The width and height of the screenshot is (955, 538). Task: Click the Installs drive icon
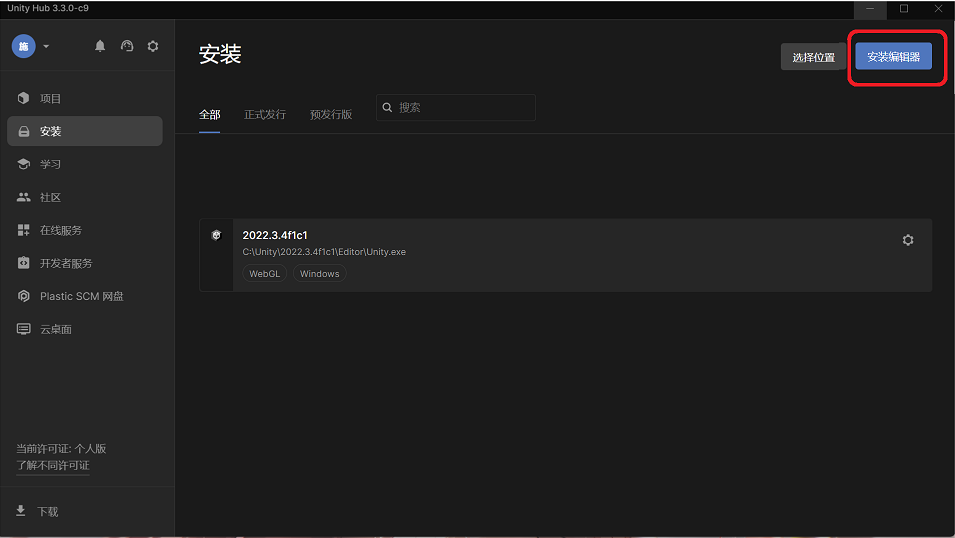coord(24,131)
